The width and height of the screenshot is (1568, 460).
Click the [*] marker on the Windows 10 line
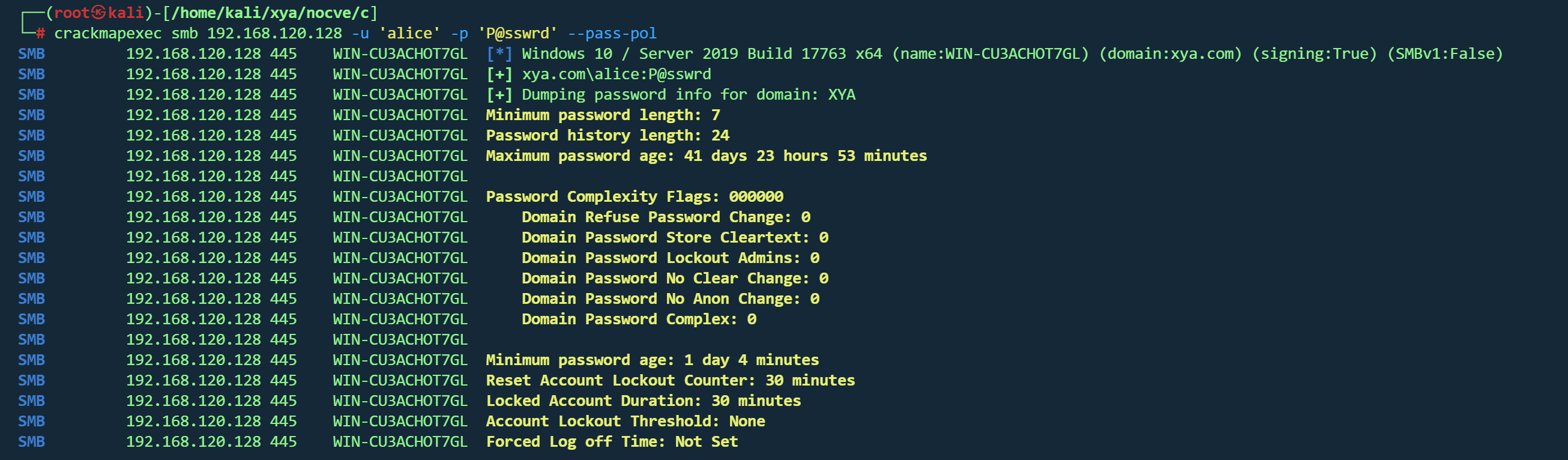499,53
